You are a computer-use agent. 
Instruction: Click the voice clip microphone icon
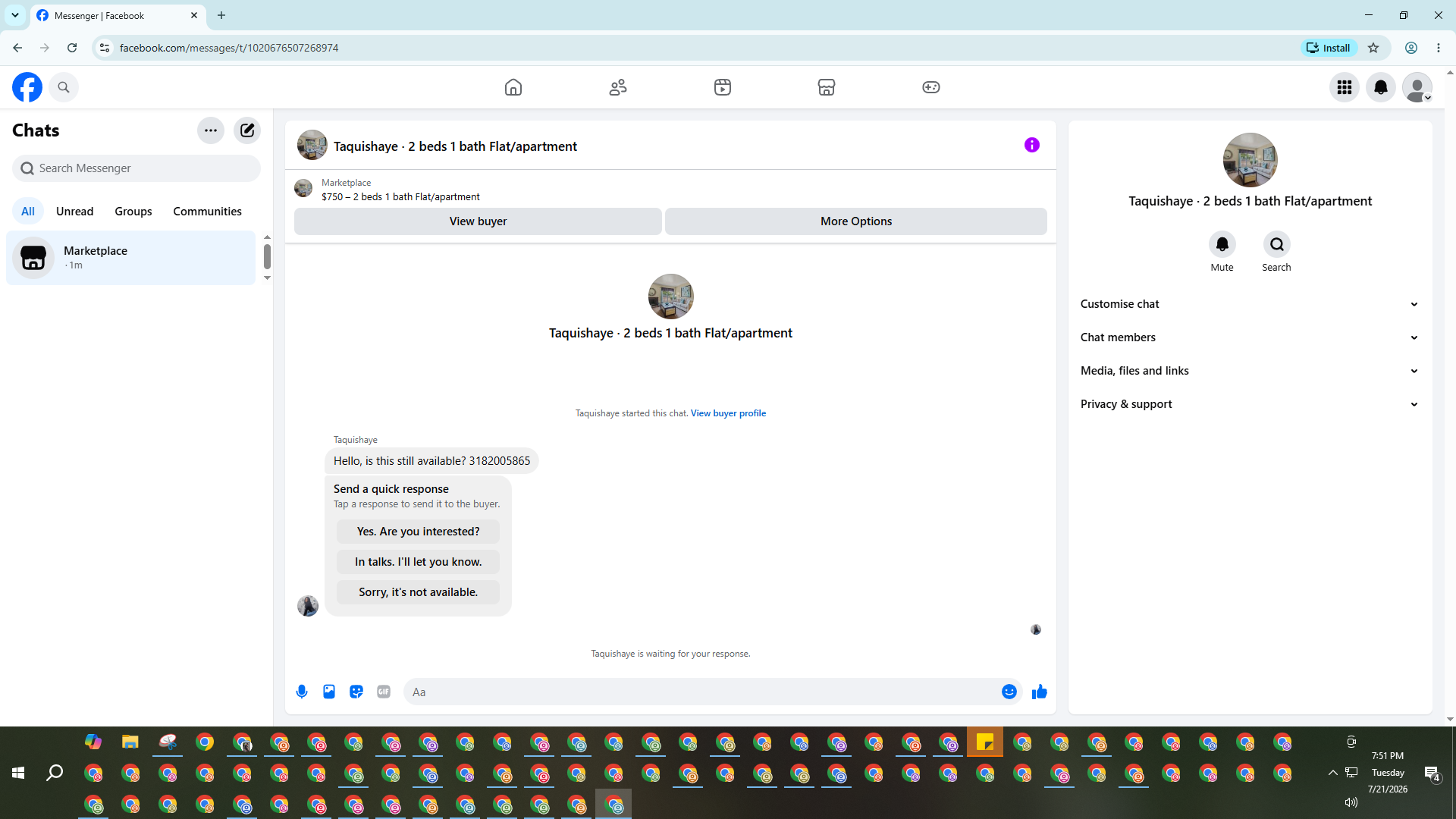pos(302,692)
